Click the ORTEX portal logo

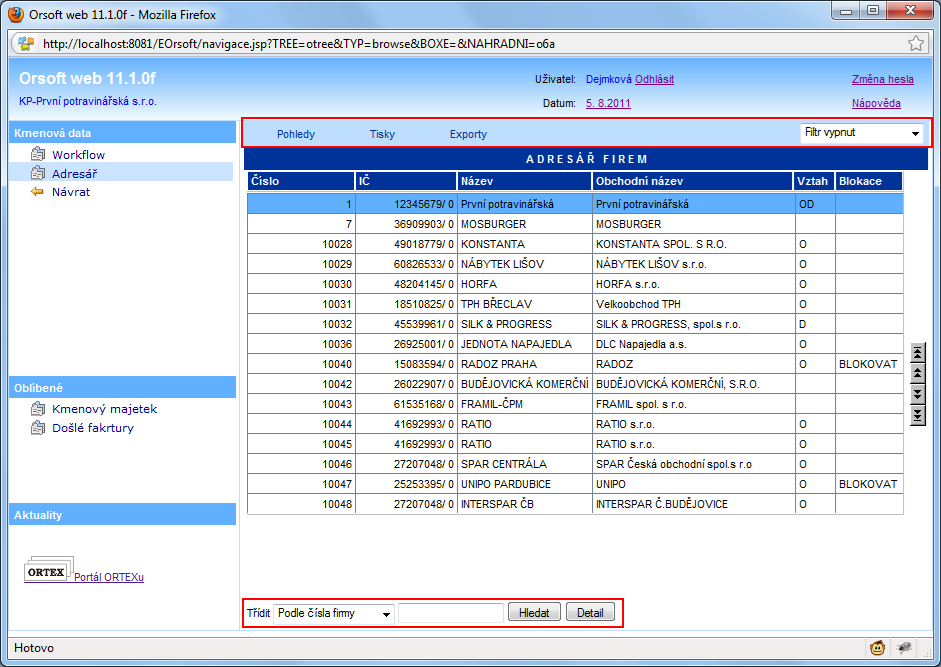(47, 573)
